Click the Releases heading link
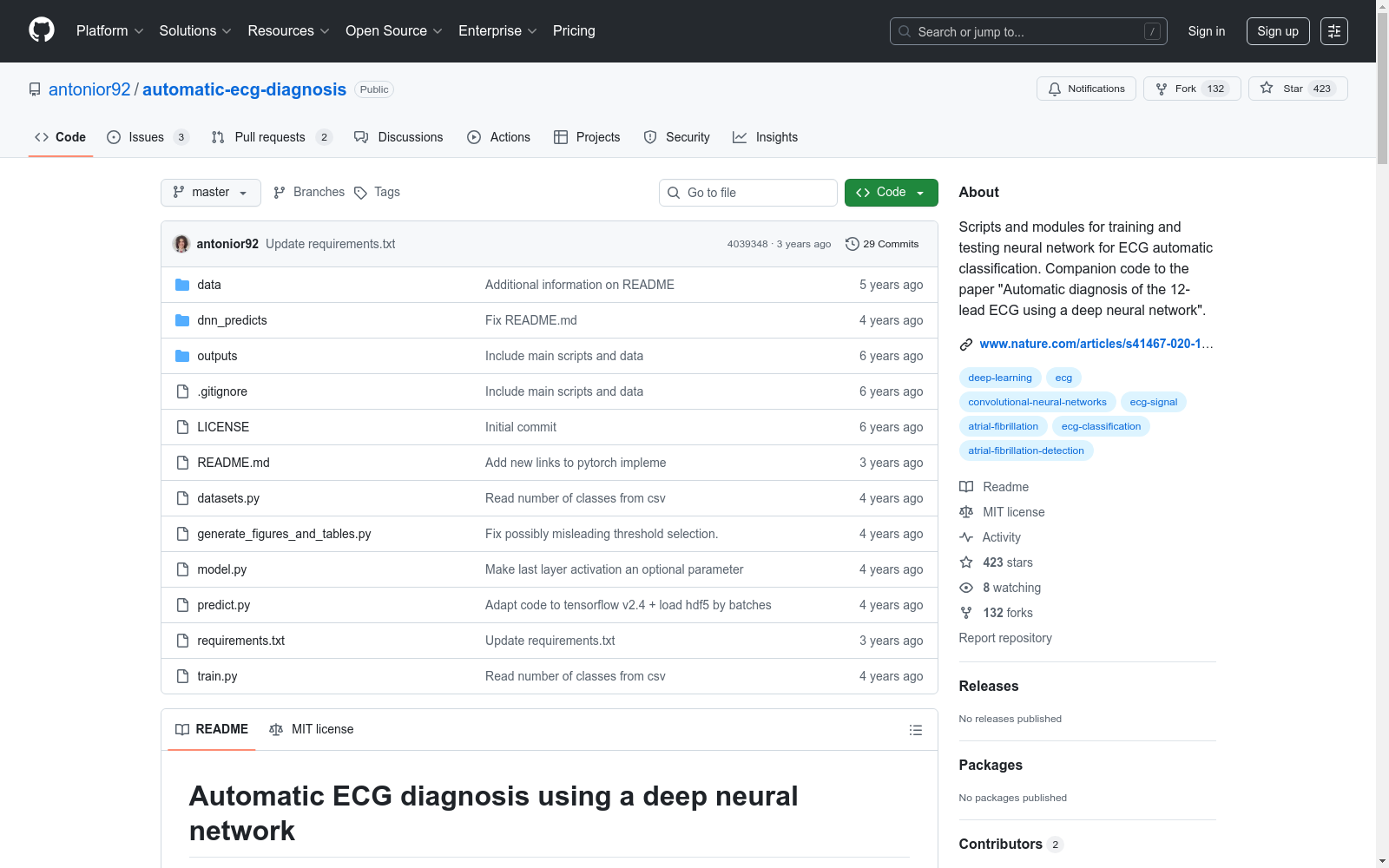The image size is (1389, 868). tap(989, 686)
